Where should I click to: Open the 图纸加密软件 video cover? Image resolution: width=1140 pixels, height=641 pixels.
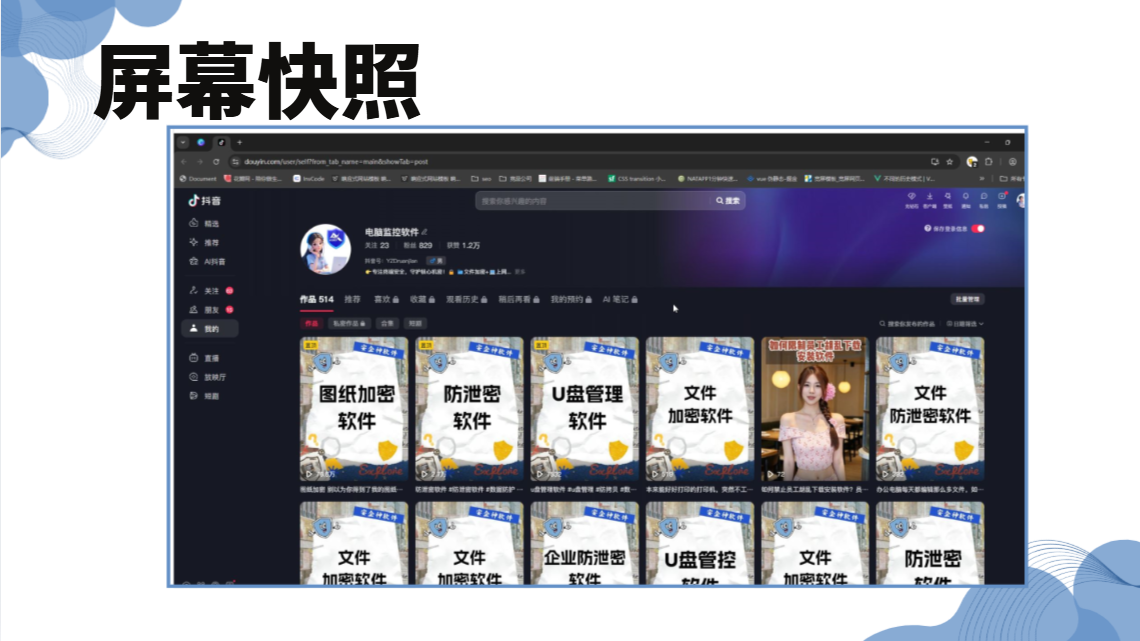click(x=354, y=408)
